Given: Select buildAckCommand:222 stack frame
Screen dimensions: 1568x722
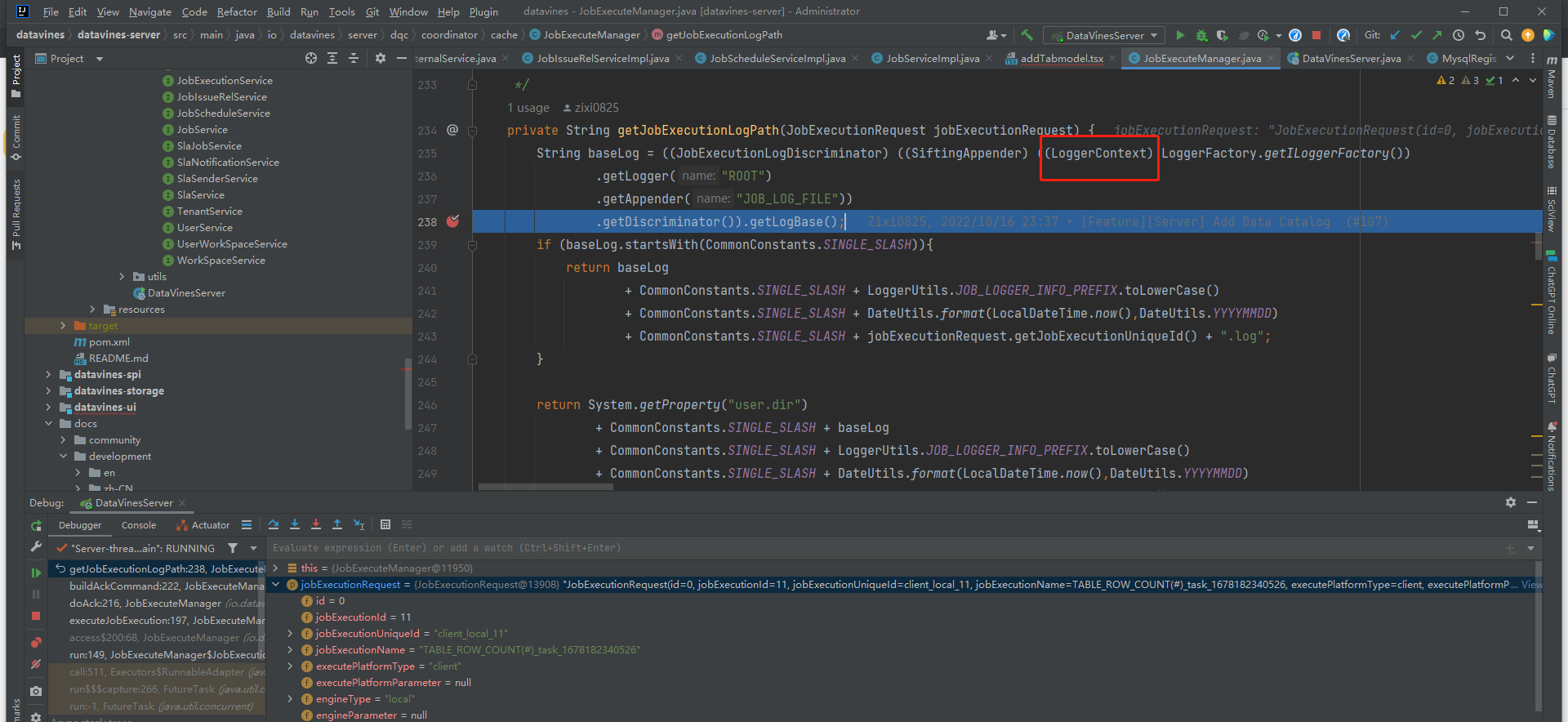Looking at the screenshot, I should pyautogui.click(x=167, y=586).
